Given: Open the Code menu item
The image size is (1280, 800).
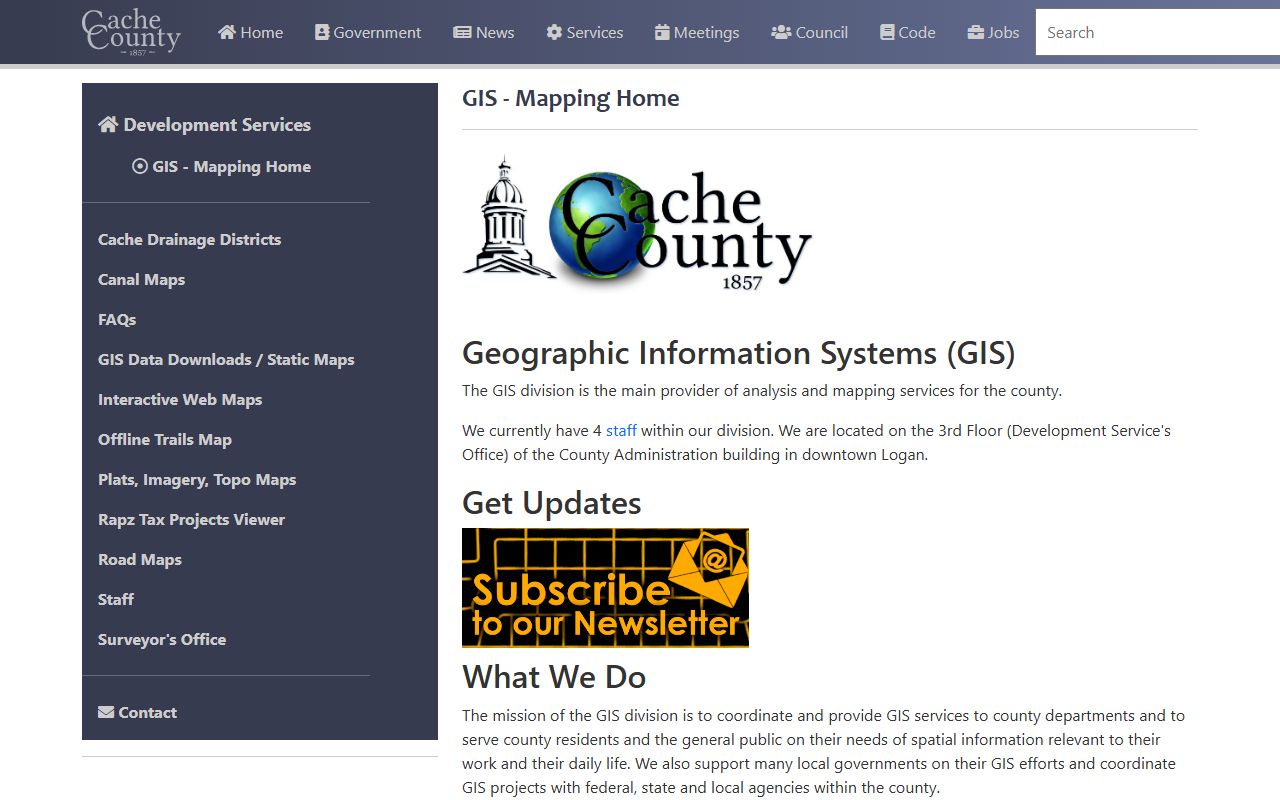Looking at the screenshot, I should (x=908, y=32).
